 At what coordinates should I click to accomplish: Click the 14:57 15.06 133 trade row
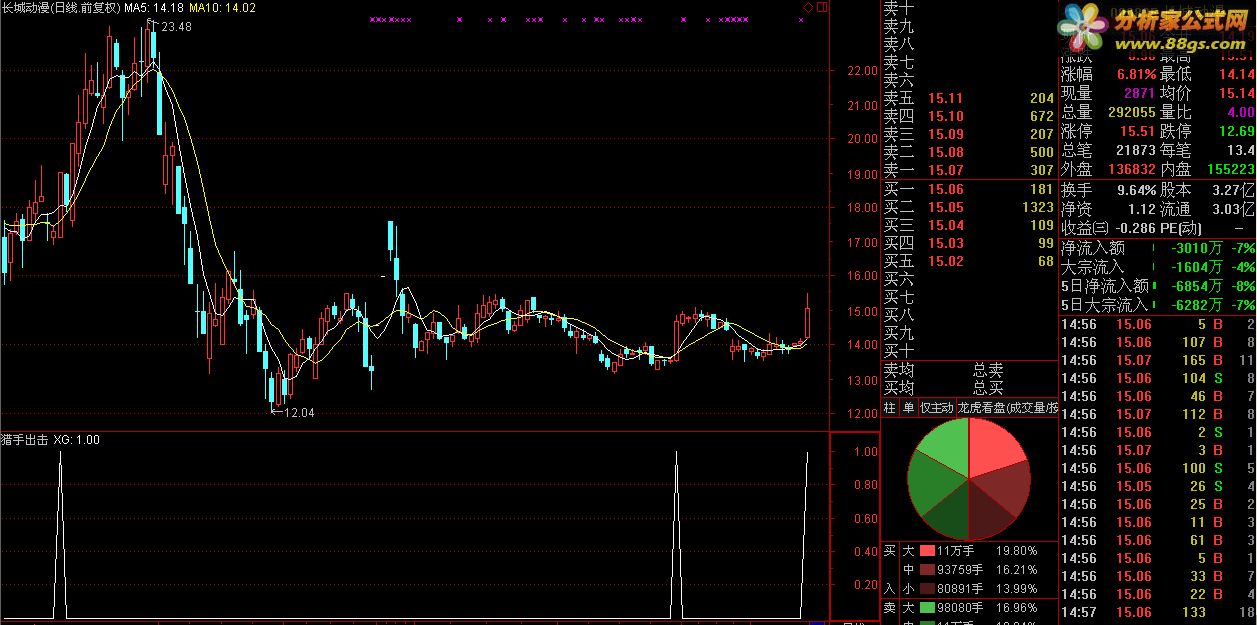tap(1158, 612)
